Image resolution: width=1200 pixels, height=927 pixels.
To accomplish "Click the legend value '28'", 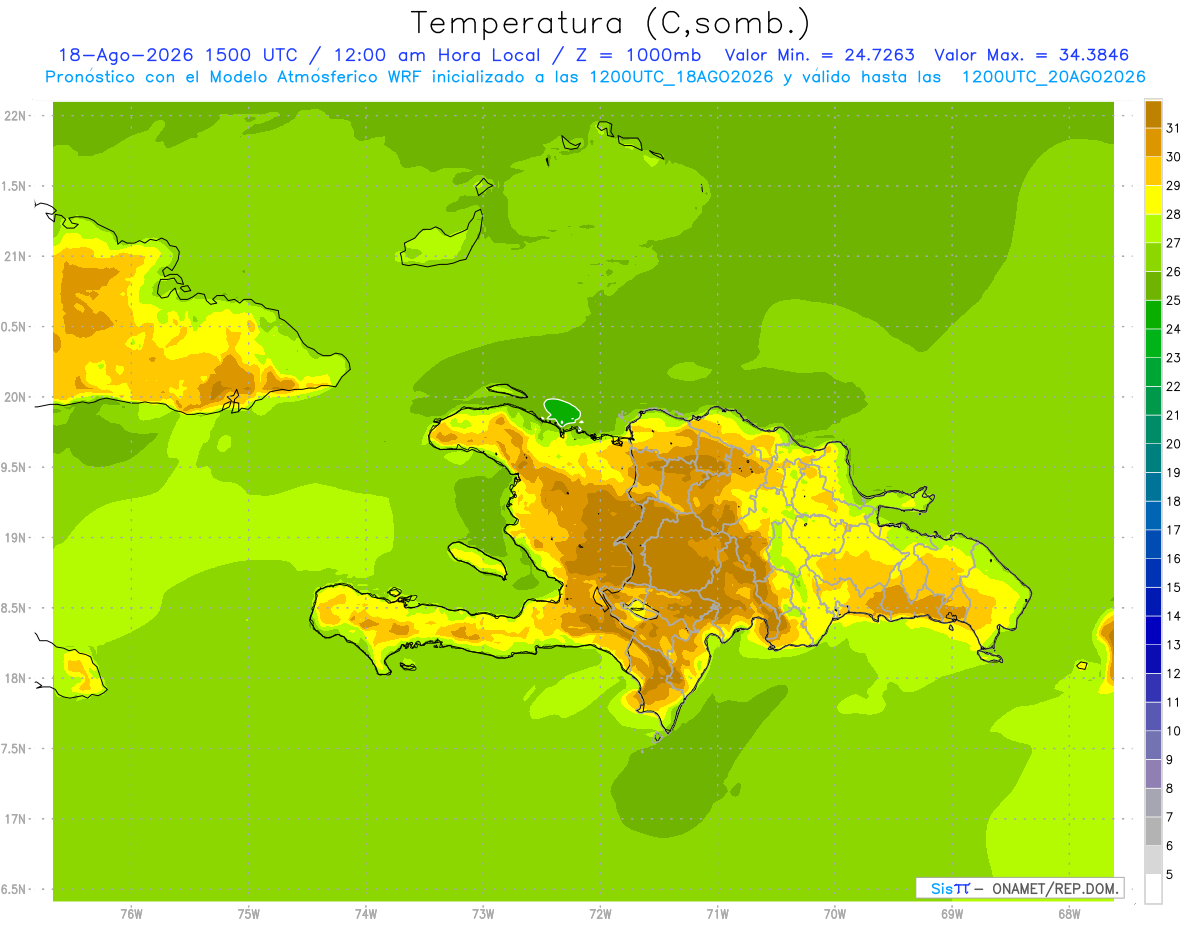I will [1173, 214].
